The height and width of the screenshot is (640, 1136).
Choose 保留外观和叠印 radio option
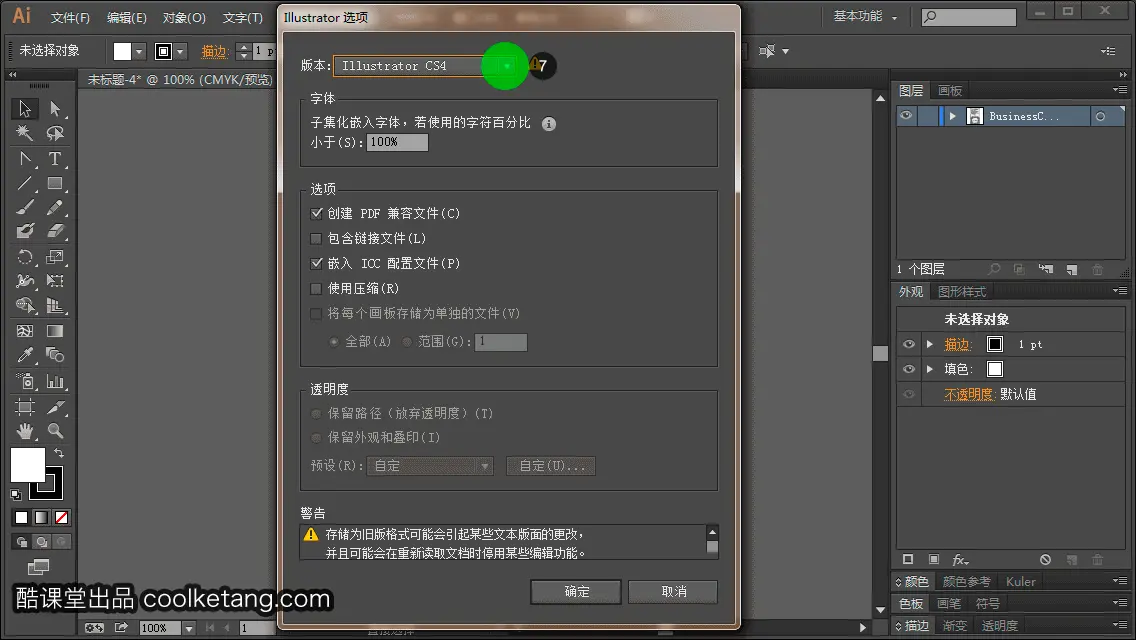(x=316, y=438)
